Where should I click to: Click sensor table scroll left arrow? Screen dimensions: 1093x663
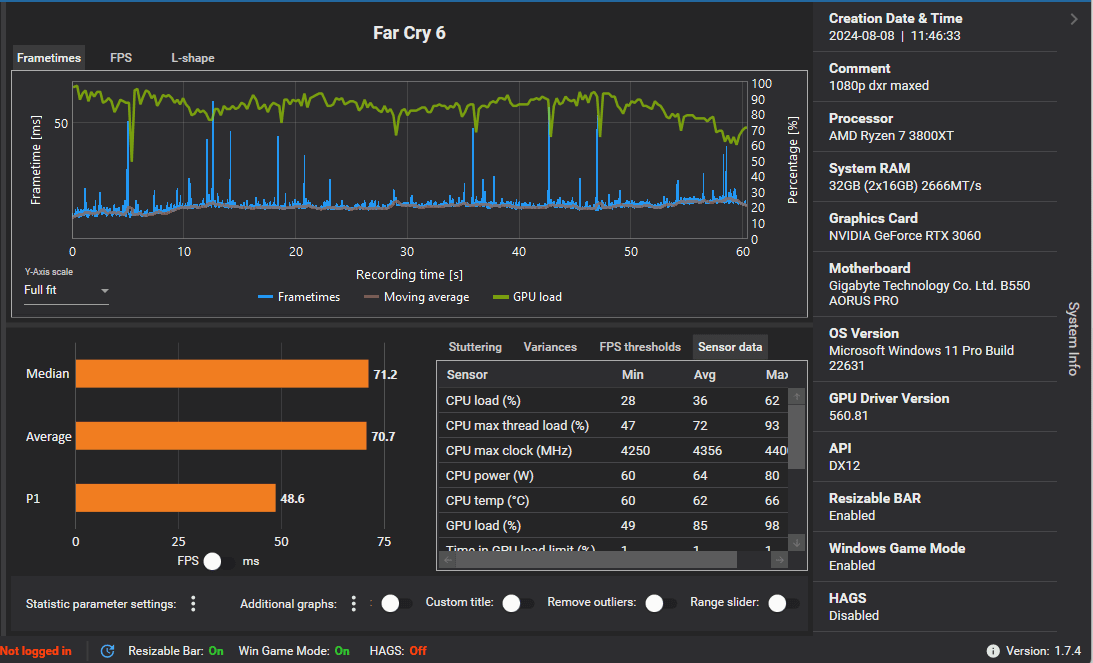[x=448, y=560]
